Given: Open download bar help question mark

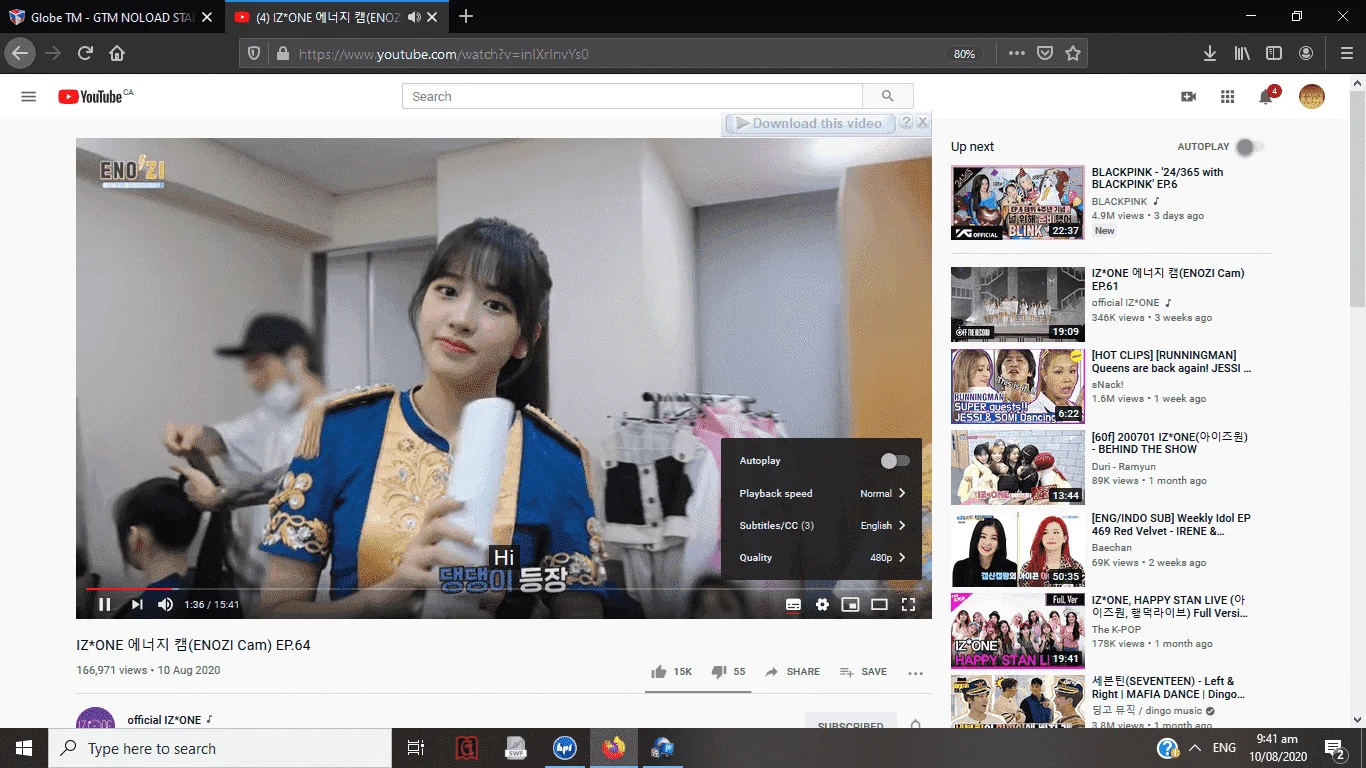Looking at the screenshot, I should (906, 122).
